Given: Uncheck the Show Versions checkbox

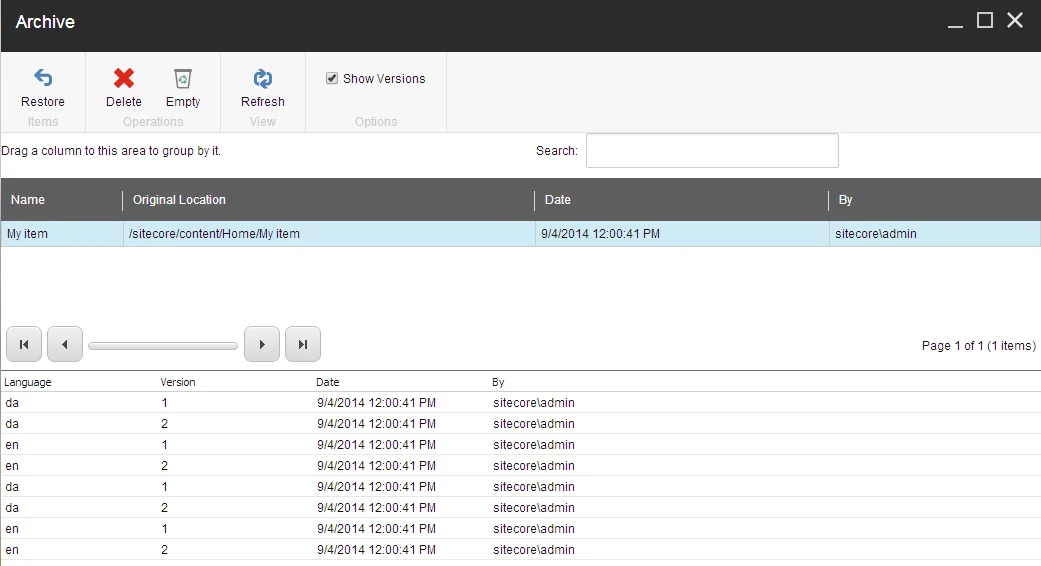Looking at the screenshot, I should (x=332, y=78).
